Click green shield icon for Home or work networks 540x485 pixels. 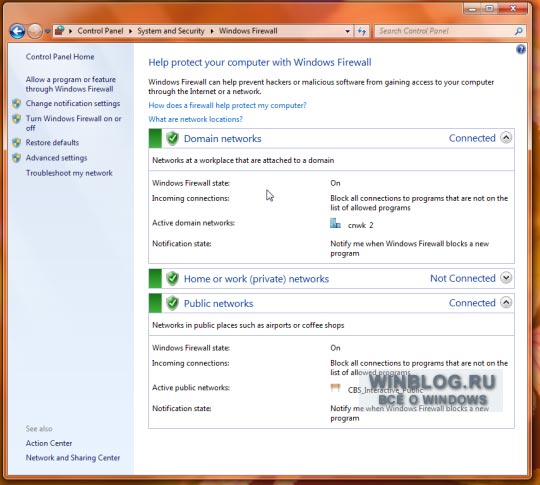pyautogui.click(x=172, y=279)
